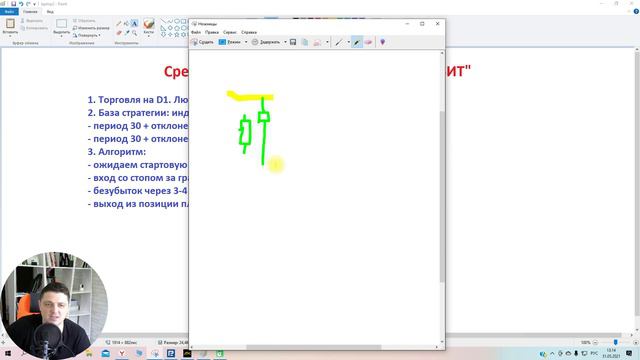Click the Кисти brushes icon in Paint
640x360 pixels.
pos(149,23)
